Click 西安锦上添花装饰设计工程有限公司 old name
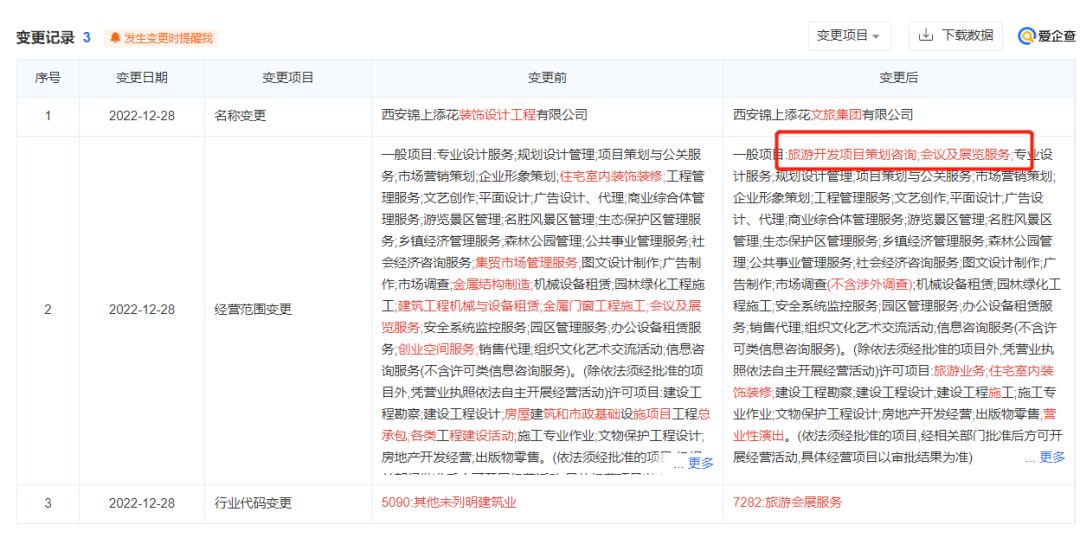This screenshot has height=544, width=1080. click(484, 116)
